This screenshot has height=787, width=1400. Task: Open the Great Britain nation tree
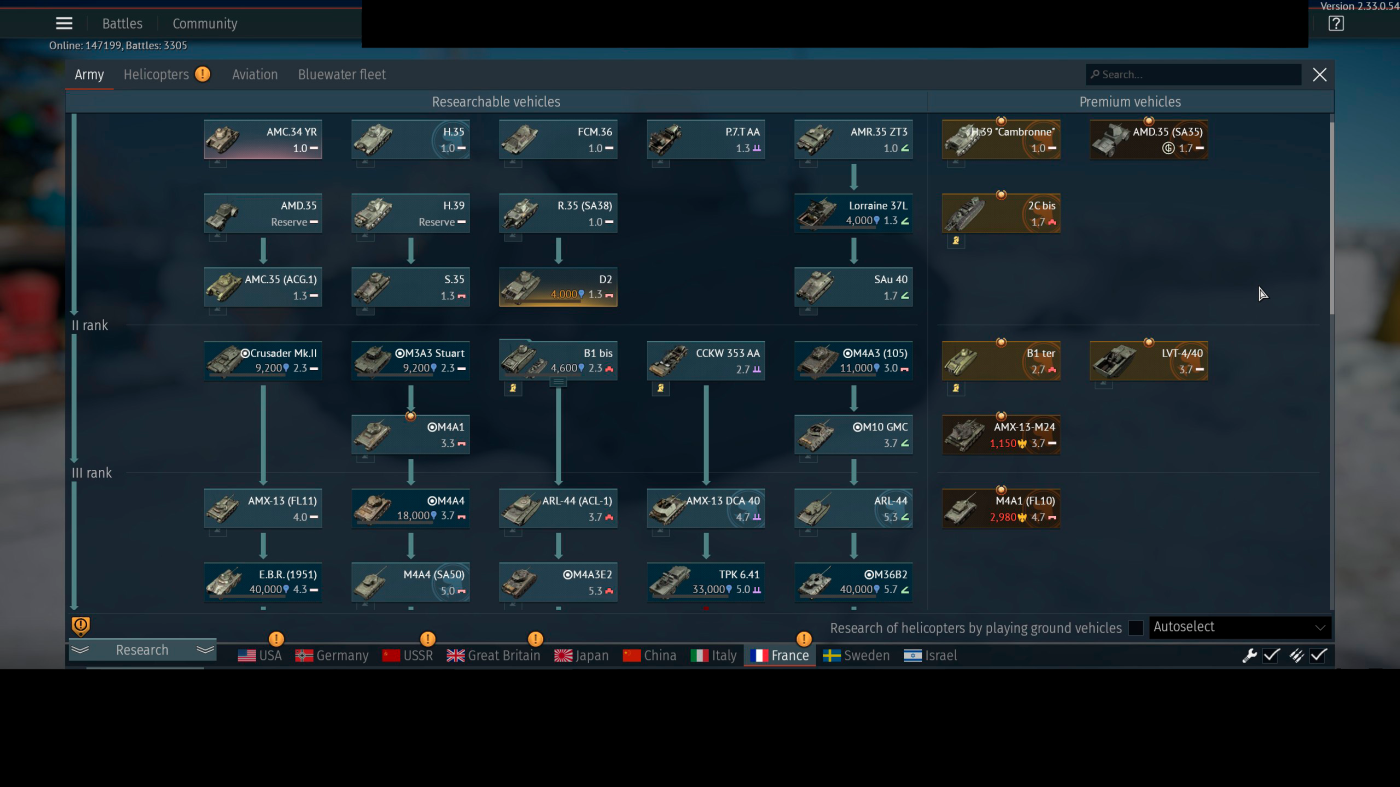pos(493,656)
